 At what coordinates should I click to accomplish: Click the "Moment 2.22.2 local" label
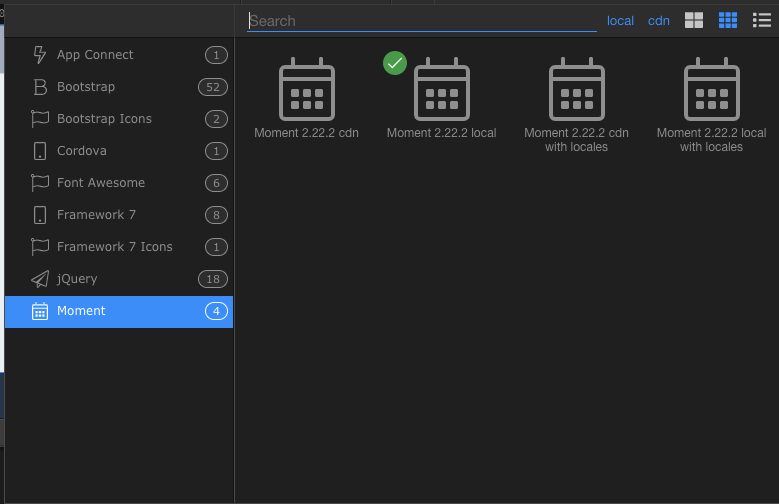(x=442, y=133)
